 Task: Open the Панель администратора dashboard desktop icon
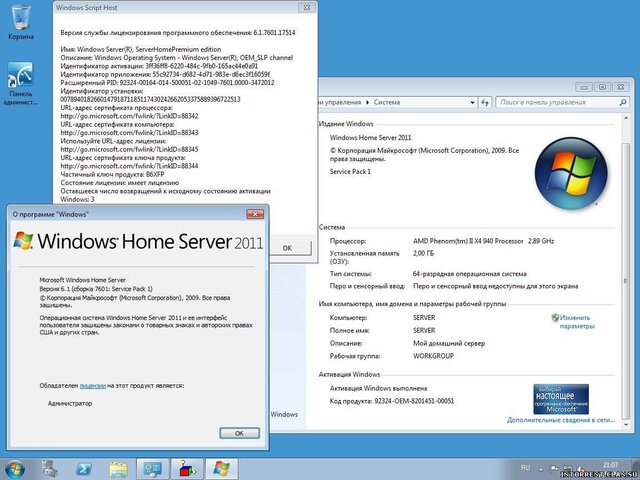pos(20,84)
